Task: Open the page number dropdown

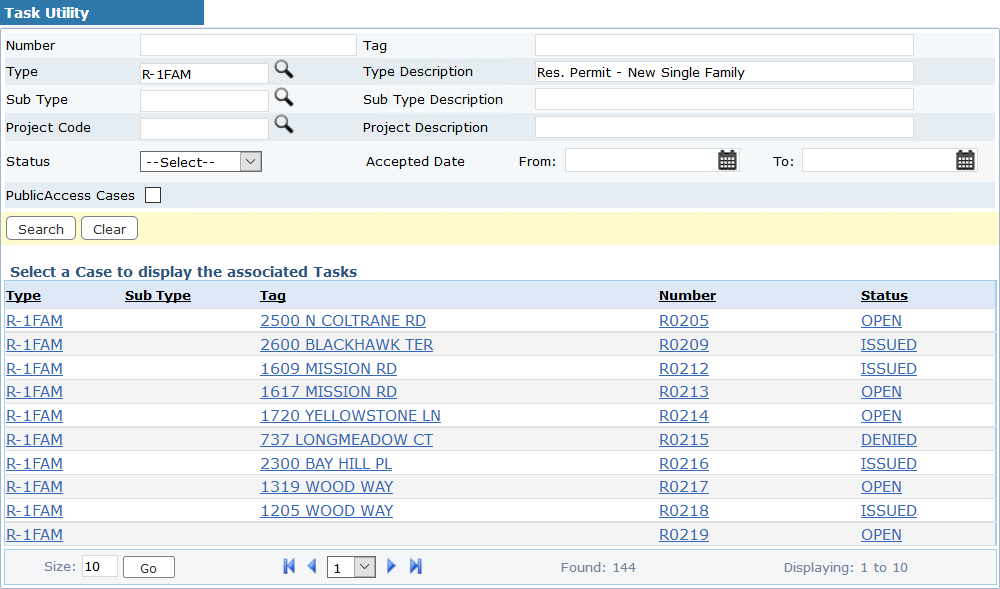Action: 352,568
